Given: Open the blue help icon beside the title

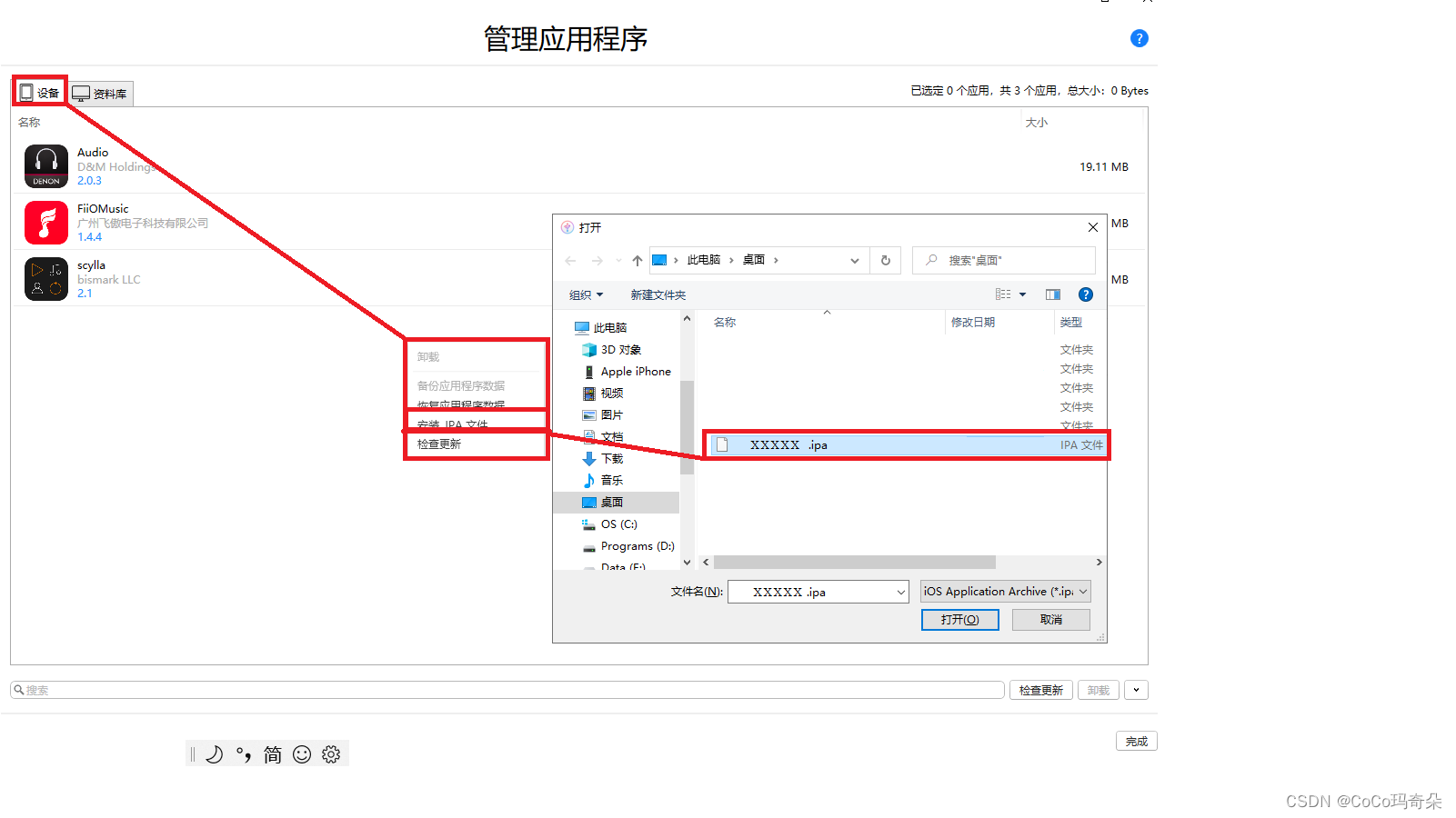Looking at the screenshot, I should point(1139,38).
